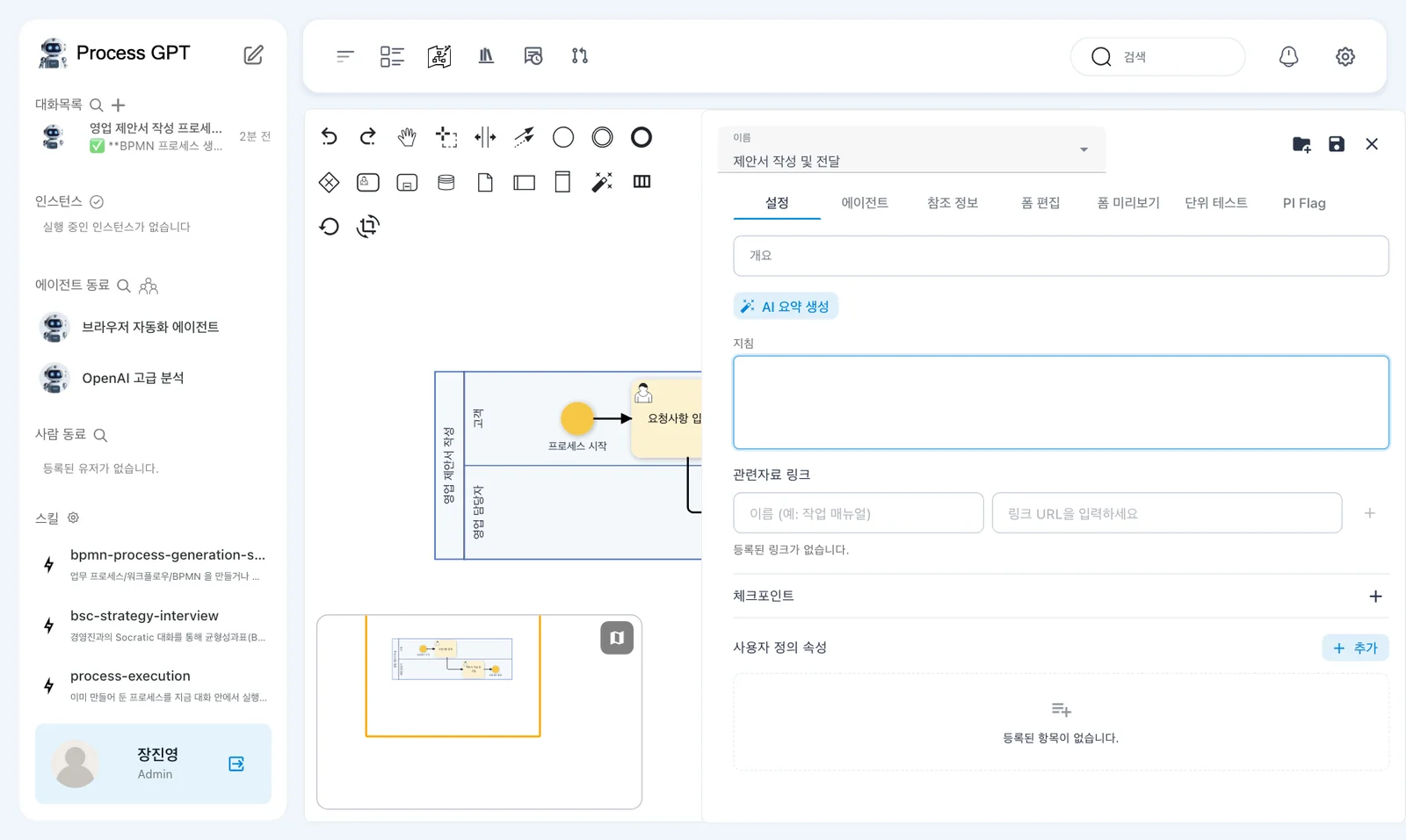Select the lasso selection tool

446,137
